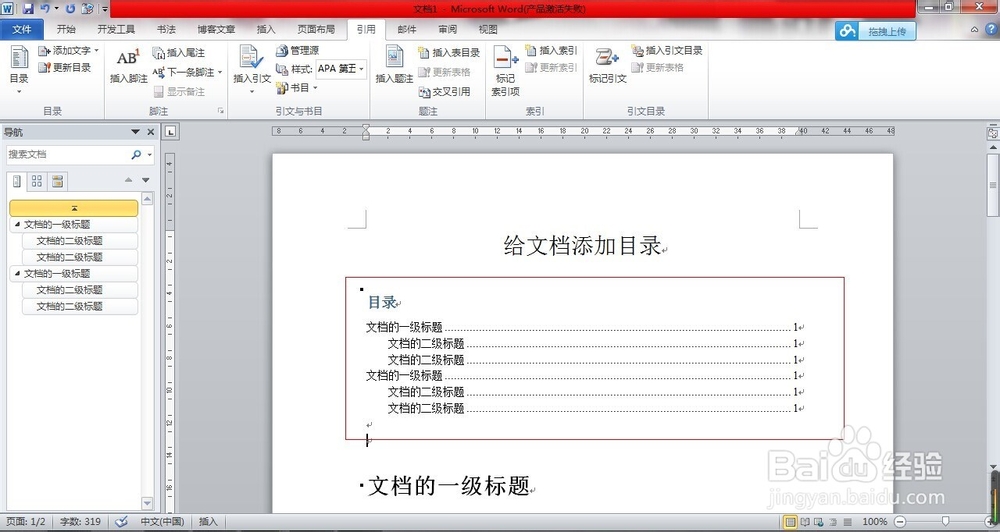Open the 导航 pane options dropdown arrow
Viewport: 1000px width, 532px height.
pos(135,132)
